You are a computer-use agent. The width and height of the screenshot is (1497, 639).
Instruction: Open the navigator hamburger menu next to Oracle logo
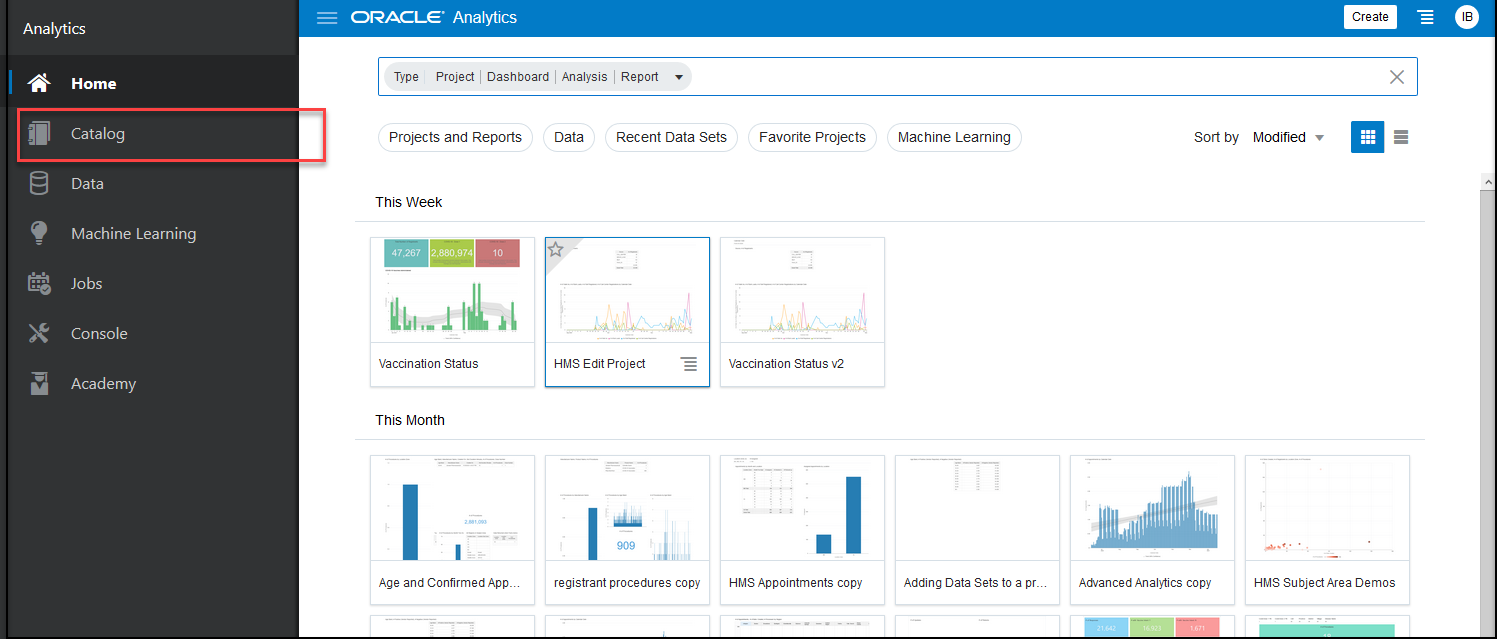pos(326,17)
